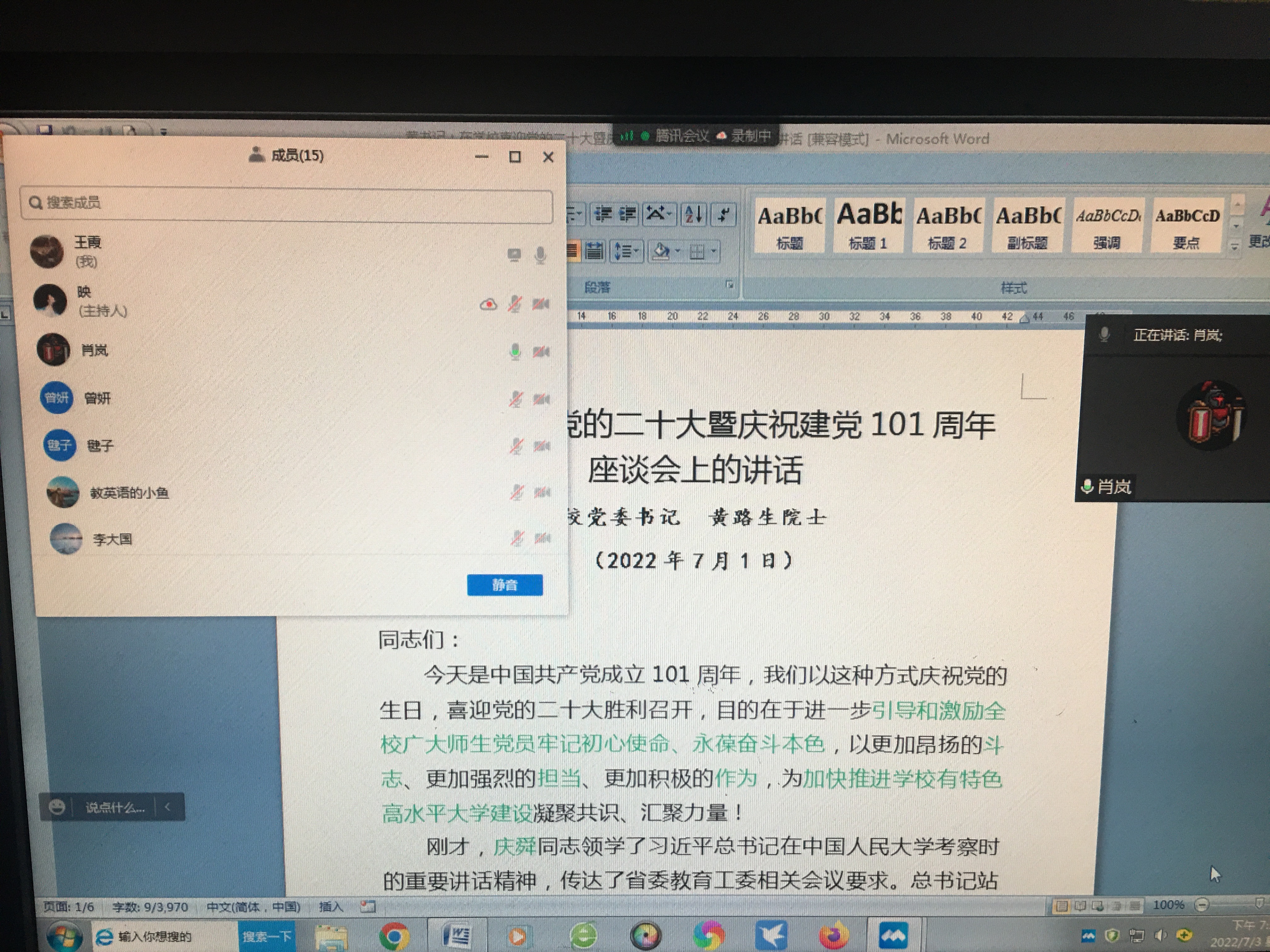
Task: Switch to web layout view icon
Action: click(x=1098, y=906)
